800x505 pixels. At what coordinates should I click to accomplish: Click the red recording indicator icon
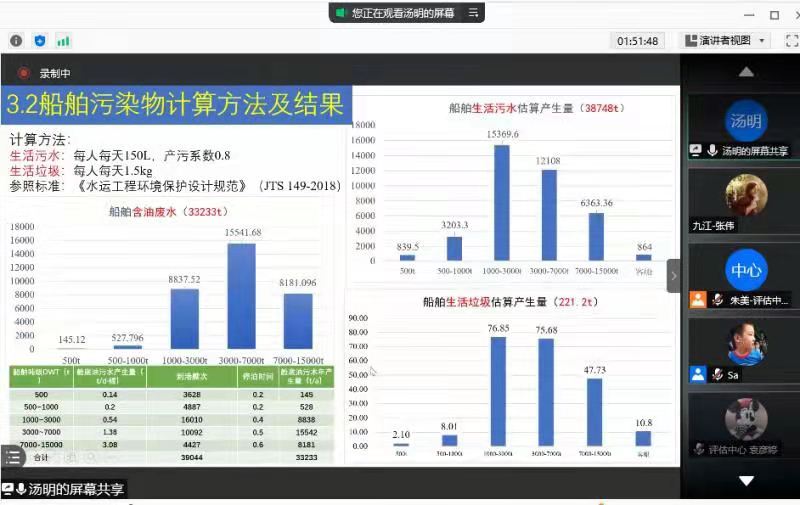(24, 73)
